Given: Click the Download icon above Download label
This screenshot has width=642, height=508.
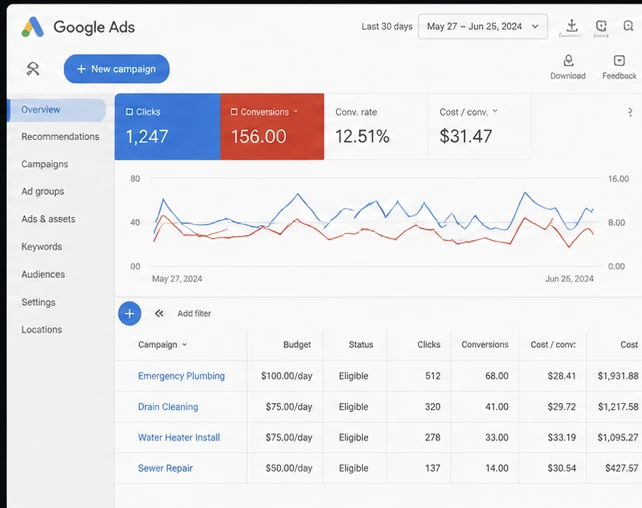Looking at the screenshot, I should pos(568,61).
